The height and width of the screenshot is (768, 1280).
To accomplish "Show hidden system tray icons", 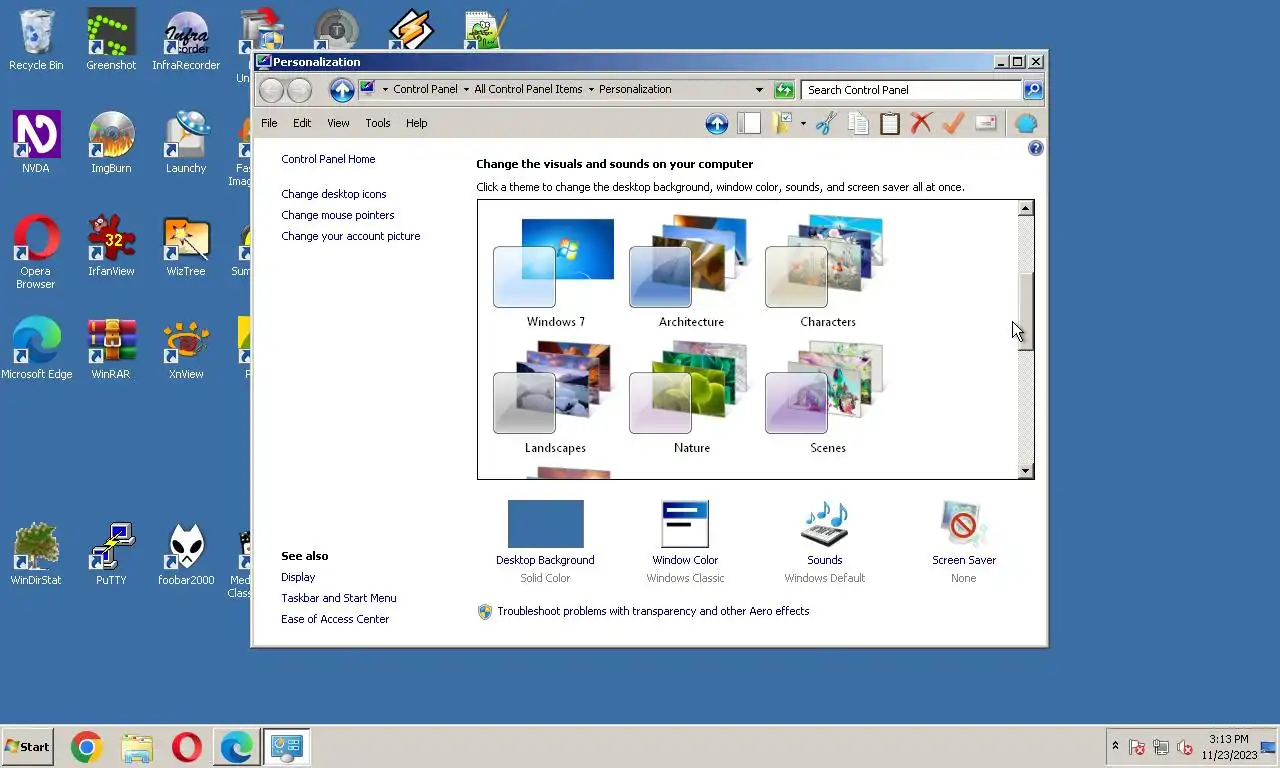I will pyautogui.click(x=1115, y=746).
